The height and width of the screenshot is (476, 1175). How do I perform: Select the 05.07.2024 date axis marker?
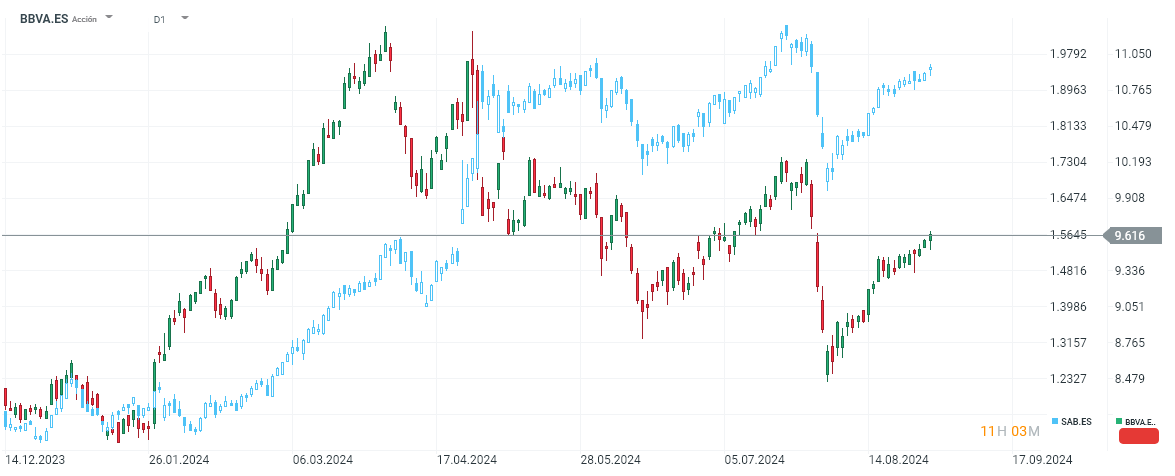[x=754, y=460]
